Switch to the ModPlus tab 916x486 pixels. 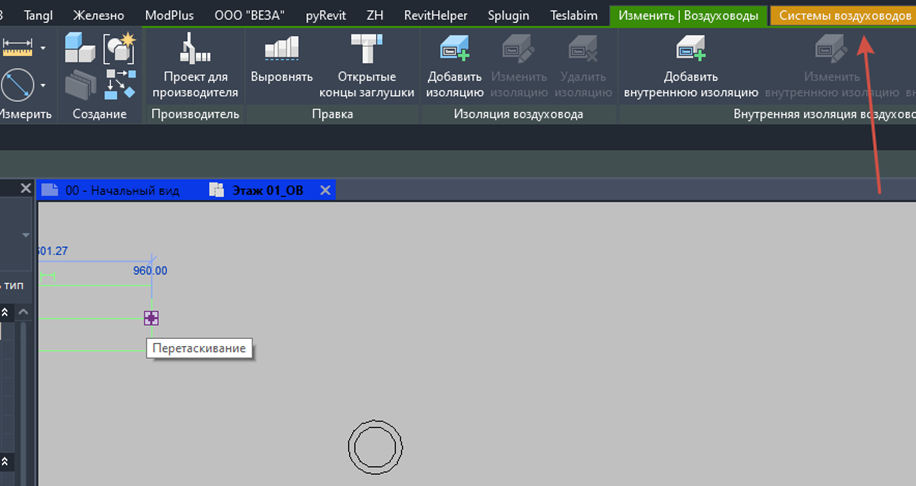[169, 15]
